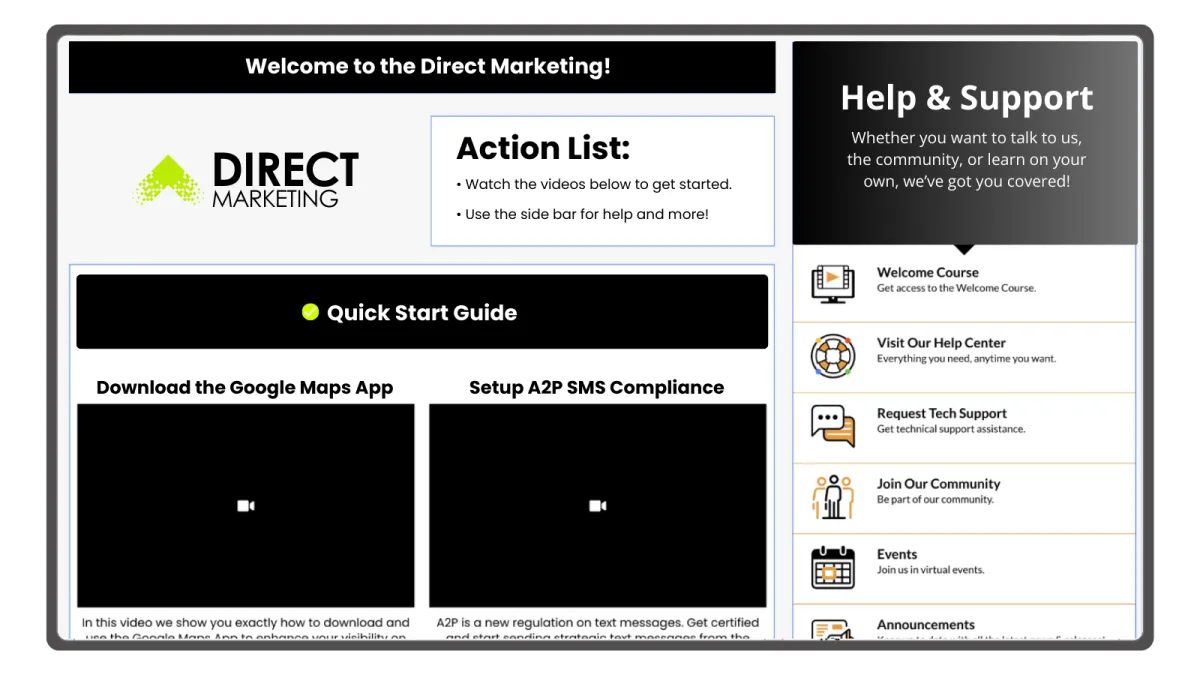Click camera icon in A2P SMS video
1200x675 pixels.
point(598,506)
